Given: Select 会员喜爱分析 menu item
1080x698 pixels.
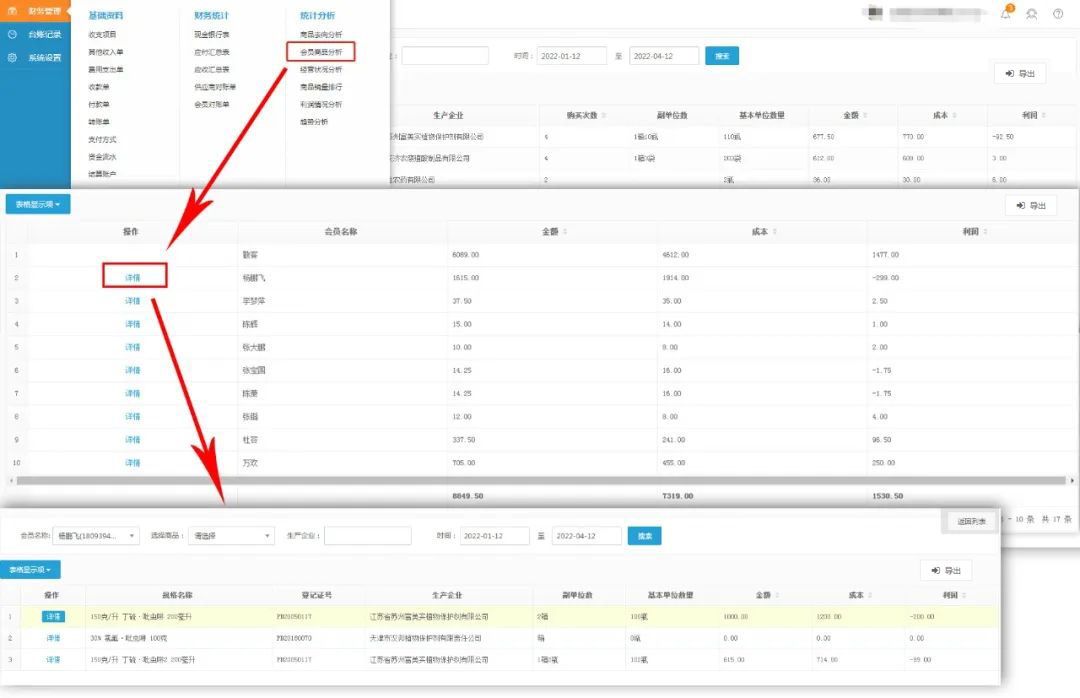Looking at the screenshot, I should (320, 51).
